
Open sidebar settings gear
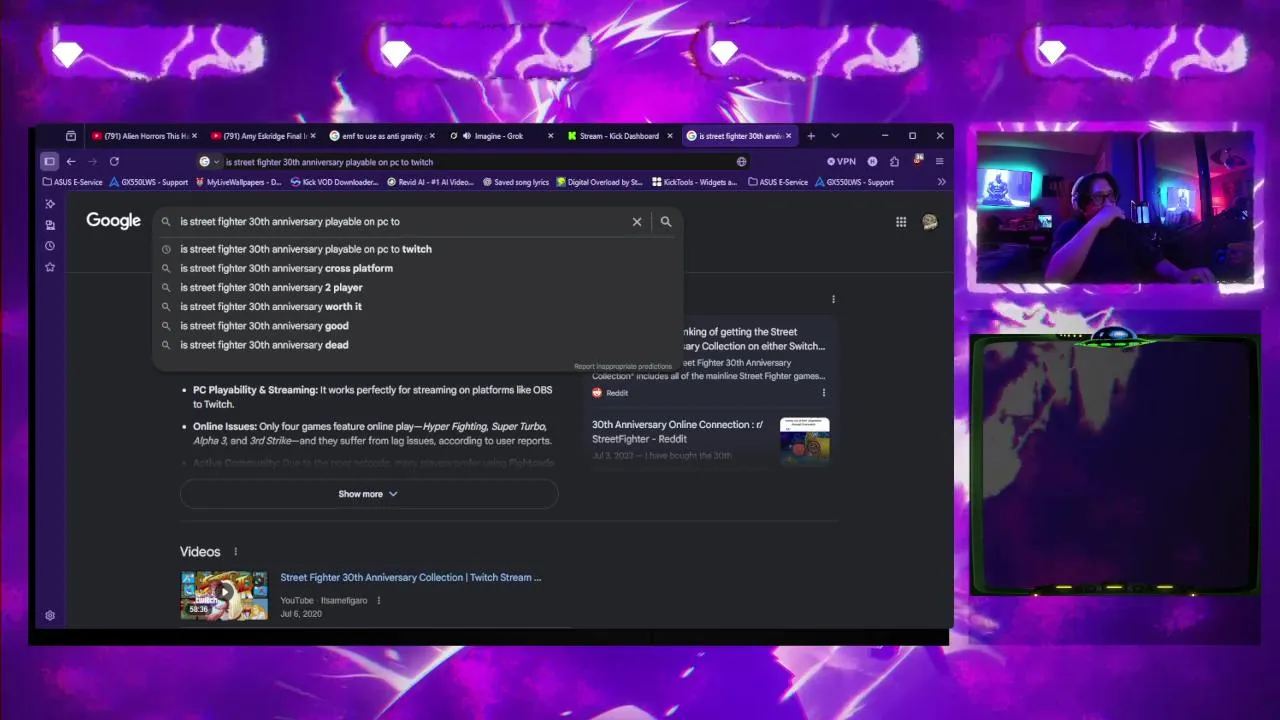(50, 616)
